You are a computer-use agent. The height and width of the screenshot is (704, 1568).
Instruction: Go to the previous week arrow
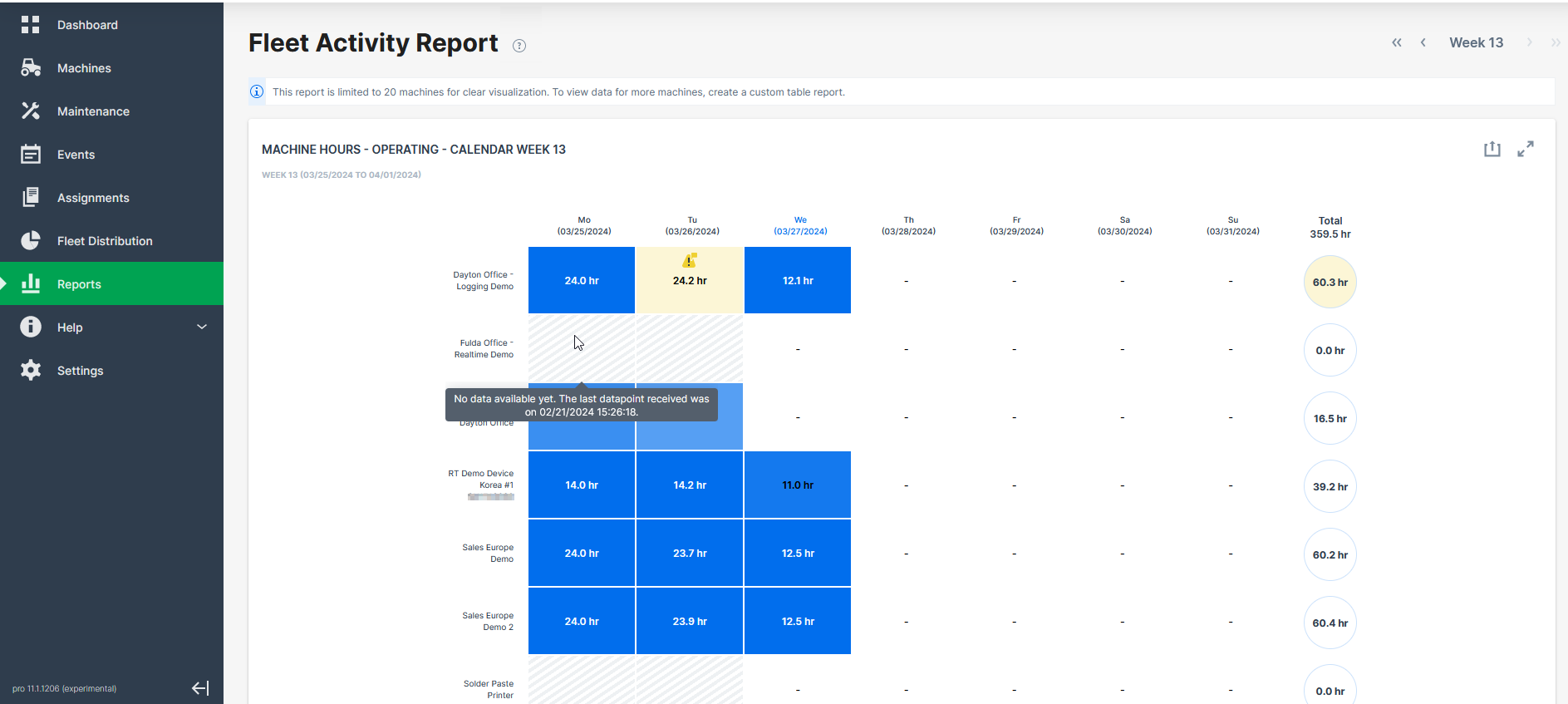pyautogui.click(x=1423, y=42)
